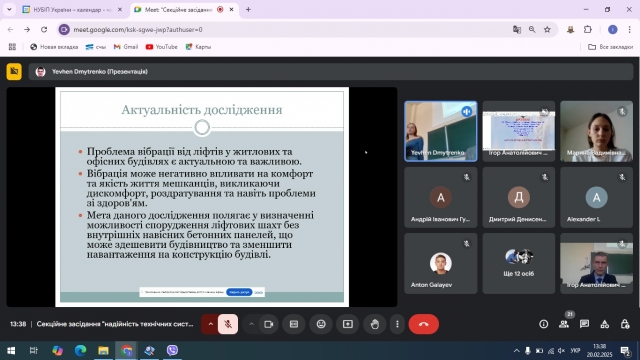Select Марина Вадимівна video tile
The image size is (640, 360).
coord(596,131)
